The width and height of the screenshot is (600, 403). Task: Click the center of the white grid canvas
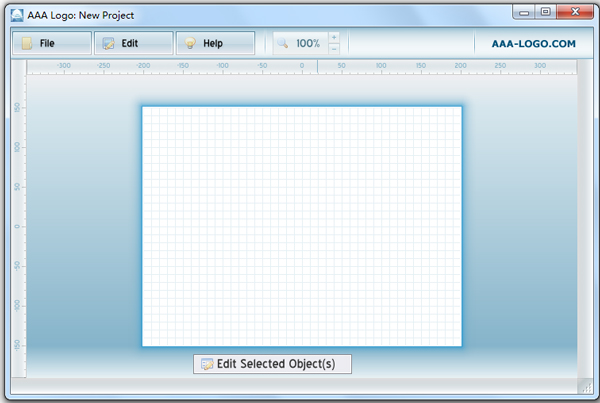tap(302, 226)
